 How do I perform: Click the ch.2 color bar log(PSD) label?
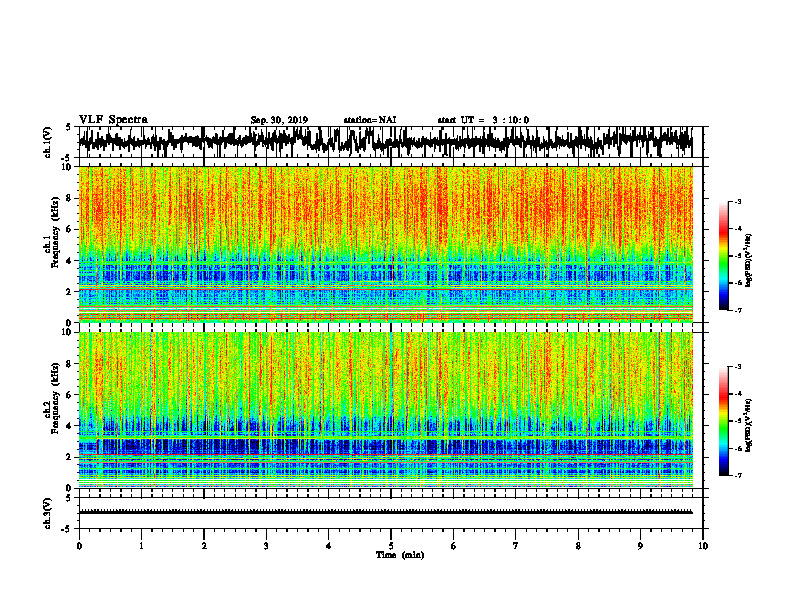click(x=748, y=425)
